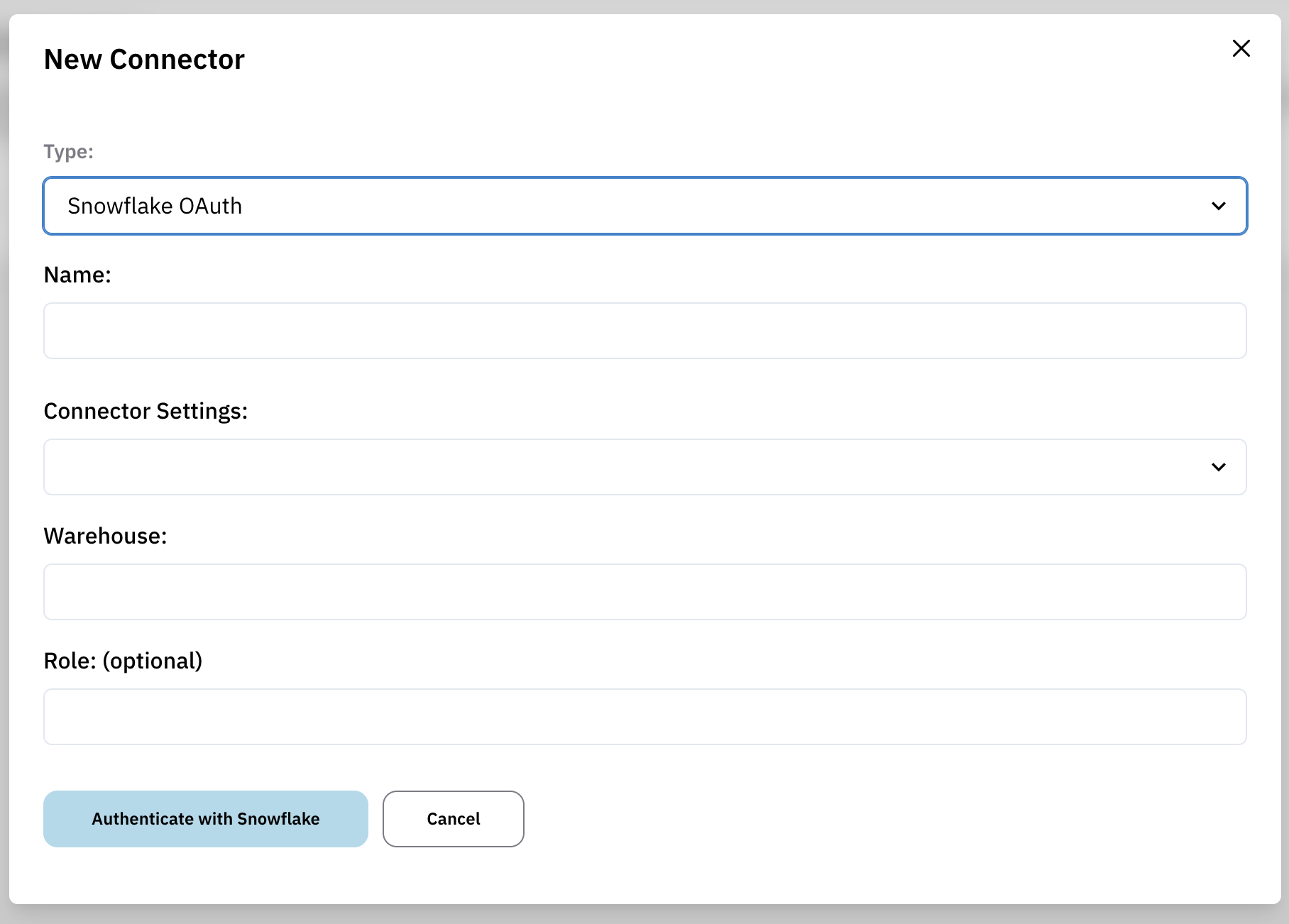Screen dimensions: 1289x924
Task: Click the chevron arrow in Type selector
Action: tap(1218, 206)
